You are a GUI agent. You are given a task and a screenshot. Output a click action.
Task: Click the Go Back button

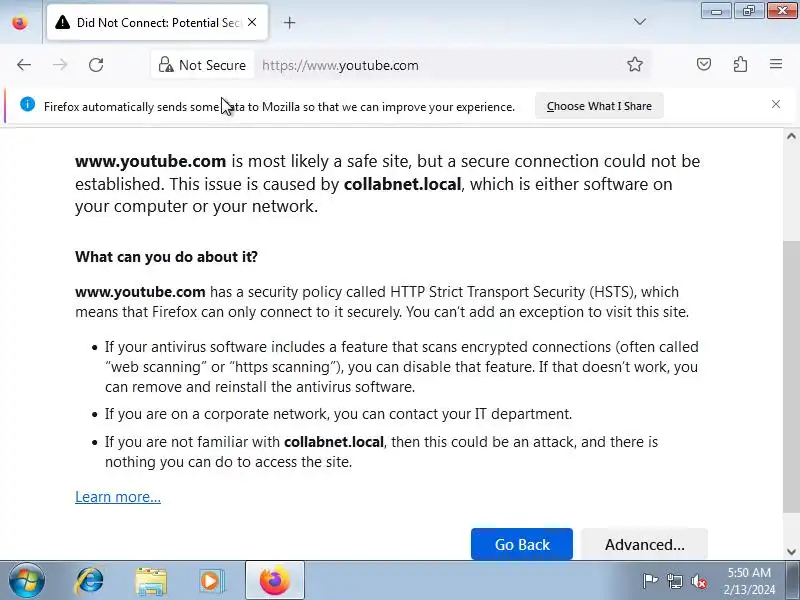(522, 545)
